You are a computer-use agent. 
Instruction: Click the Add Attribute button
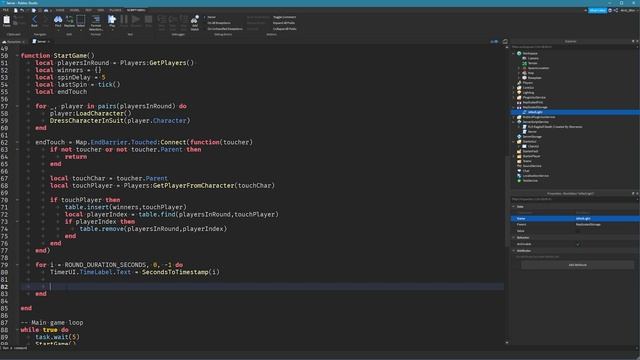point(578,265)
